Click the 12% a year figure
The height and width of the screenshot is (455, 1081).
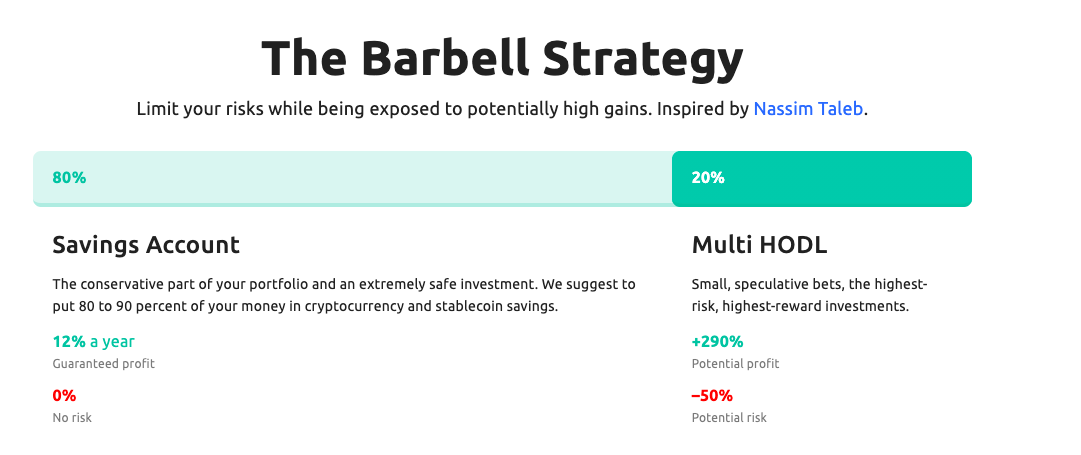tap(94, 341)
